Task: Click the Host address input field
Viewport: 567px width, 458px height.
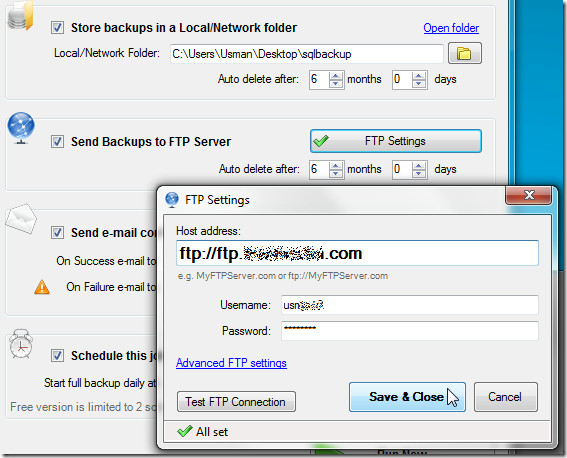Action: 357,253
